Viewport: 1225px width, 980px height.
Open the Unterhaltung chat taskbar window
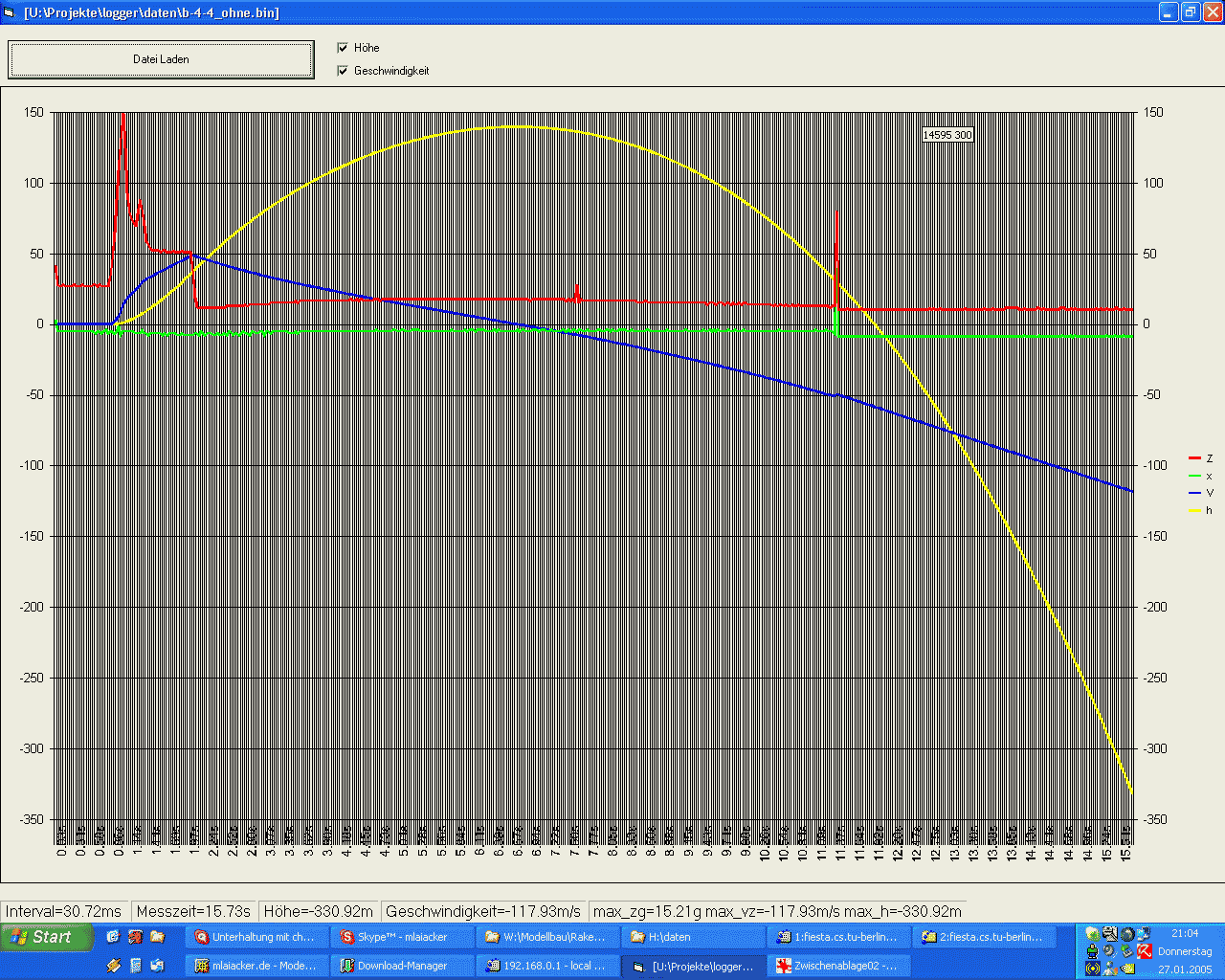pyautogui.click(x=256, y=937)
